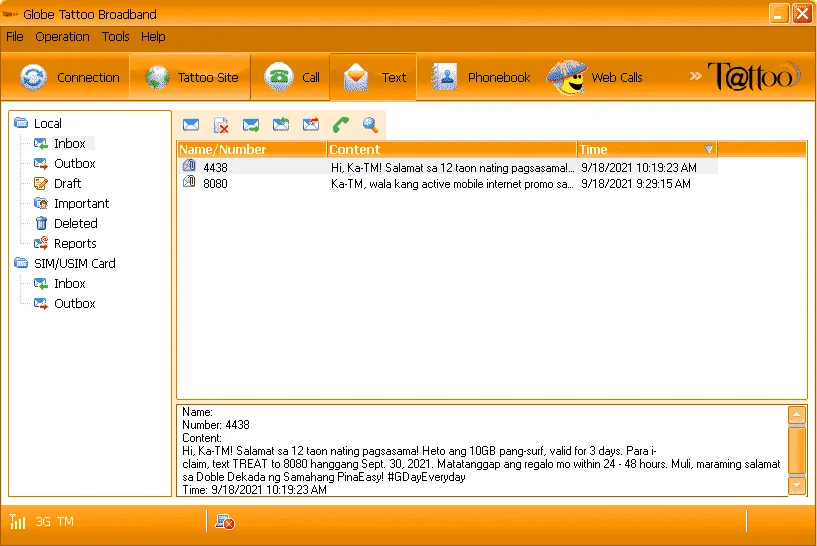Click message icon beside 4438
The image size is (817, 546).
tap(189, 166)
